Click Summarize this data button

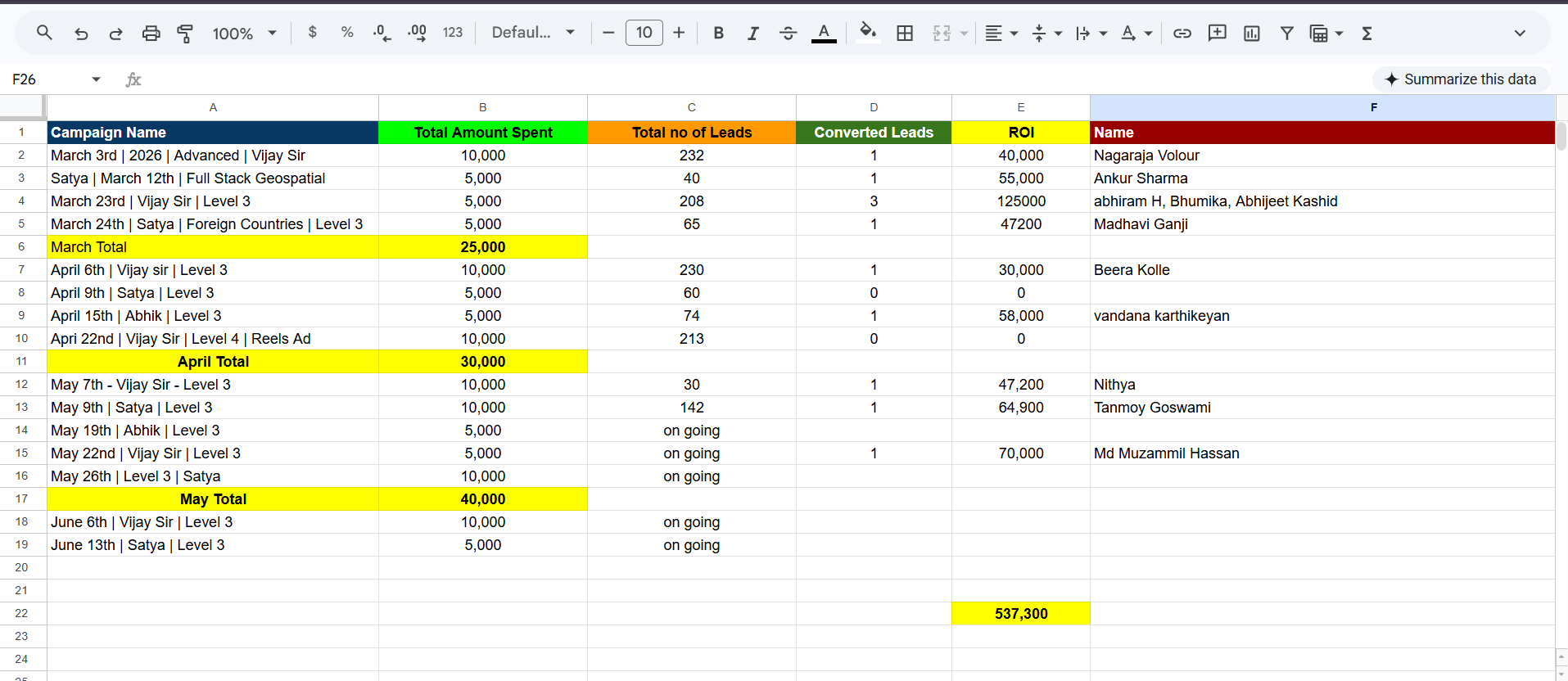[x=1461, y=79]
